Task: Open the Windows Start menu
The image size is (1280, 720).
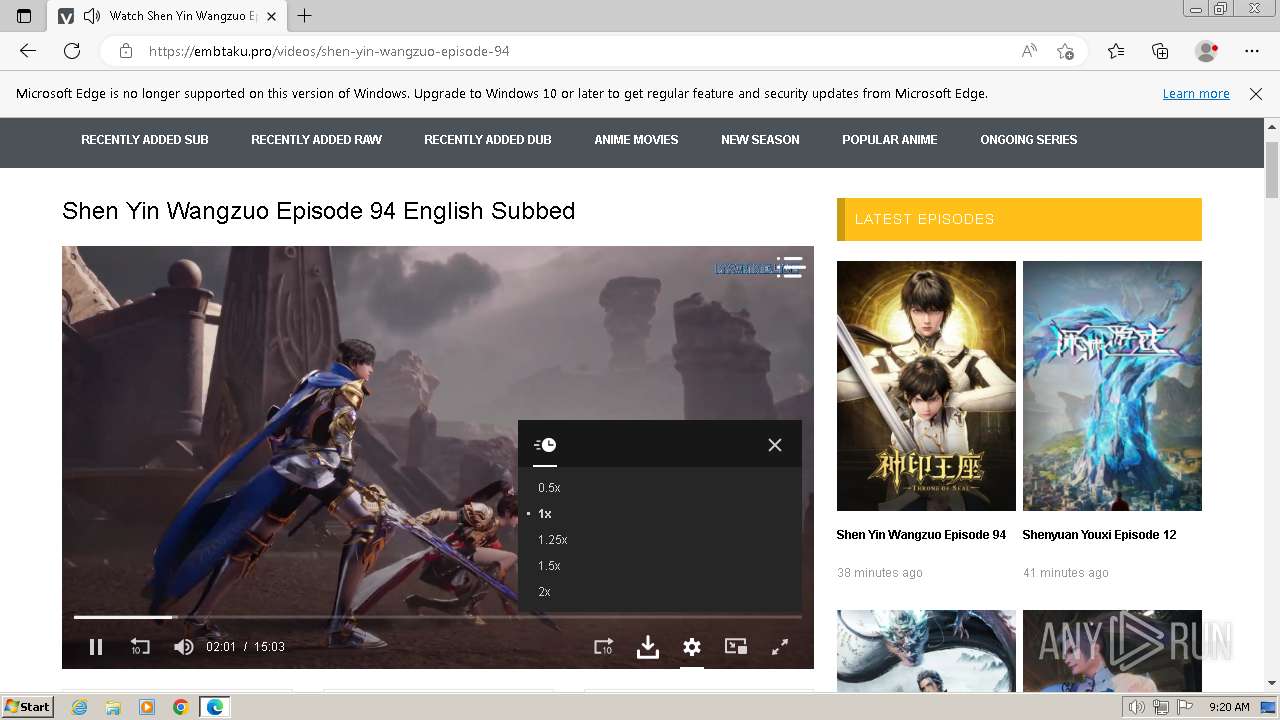Action: click(27, 707)
